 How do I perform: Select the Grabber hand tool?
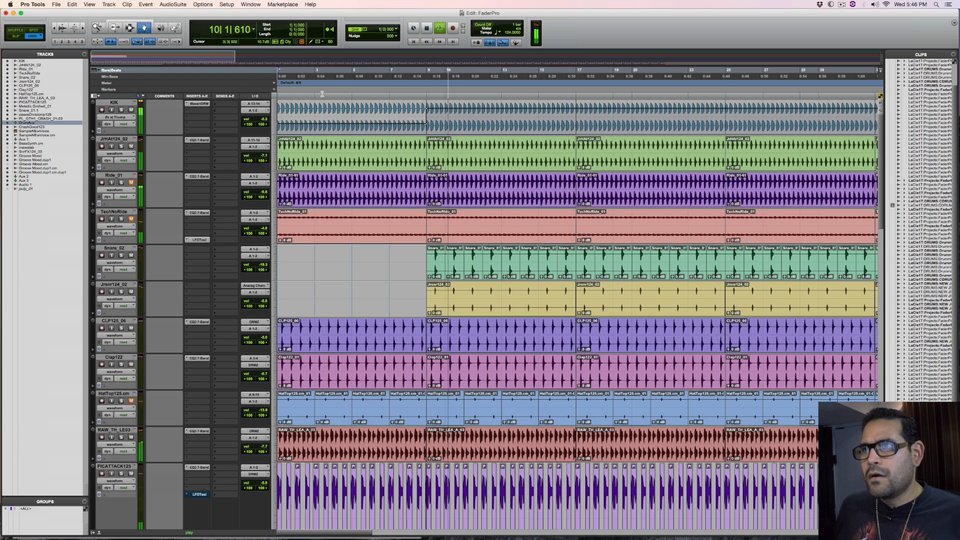(144, 28)
